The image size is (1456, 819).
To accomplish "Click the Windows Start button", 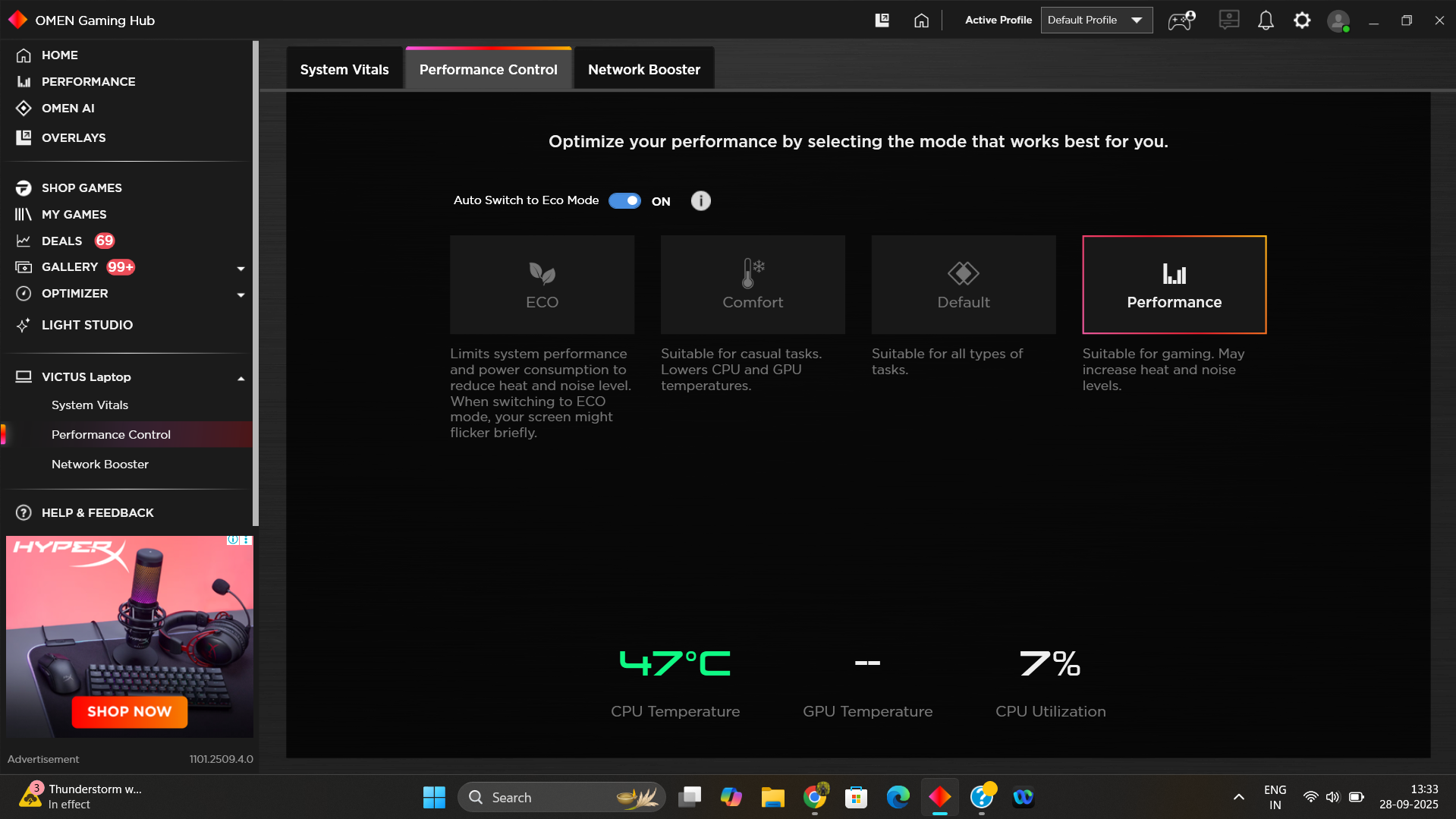I will coord(434,797).
